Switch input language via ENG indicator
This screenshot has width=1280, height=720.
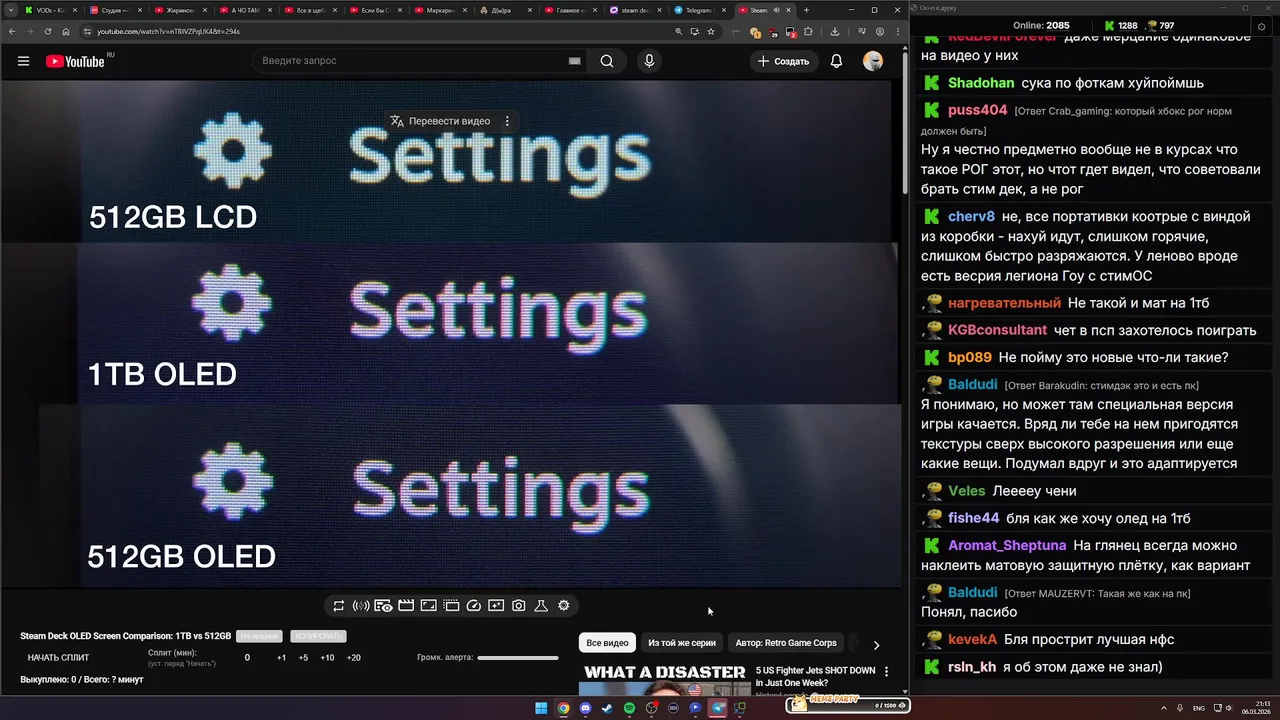(x=1199, y=708)
